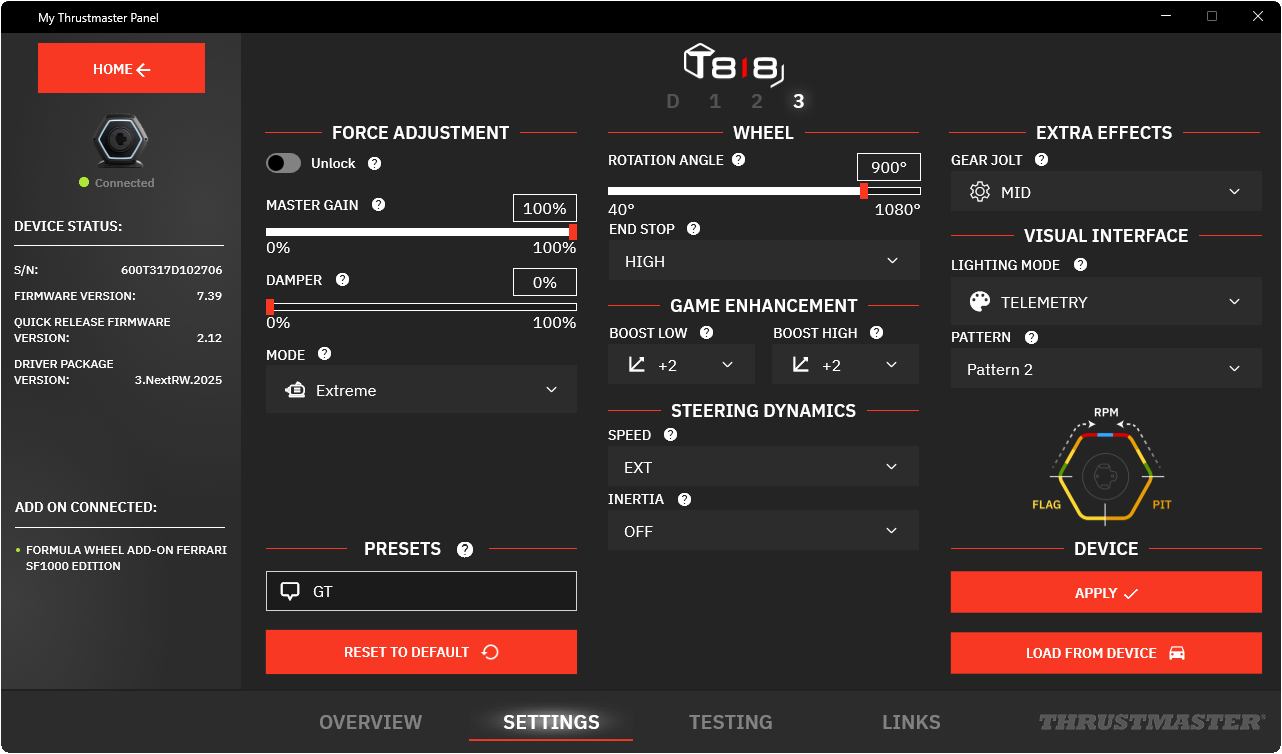Click the GT preset name field
The image size is (1282, 754).
(421, 591)
